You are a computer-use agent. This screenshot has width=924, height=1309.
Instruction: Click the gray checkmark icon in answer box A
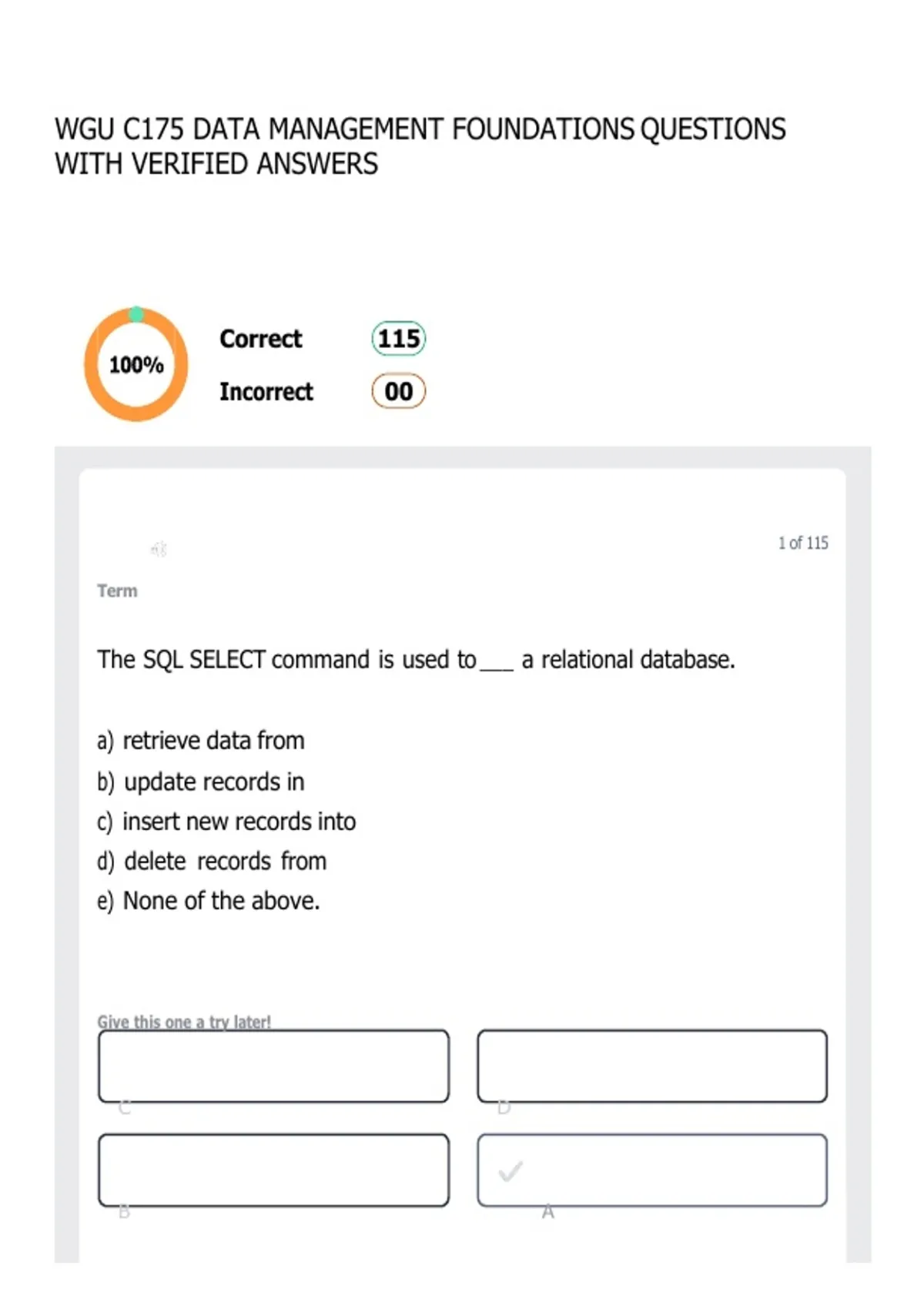(511, 1171)
